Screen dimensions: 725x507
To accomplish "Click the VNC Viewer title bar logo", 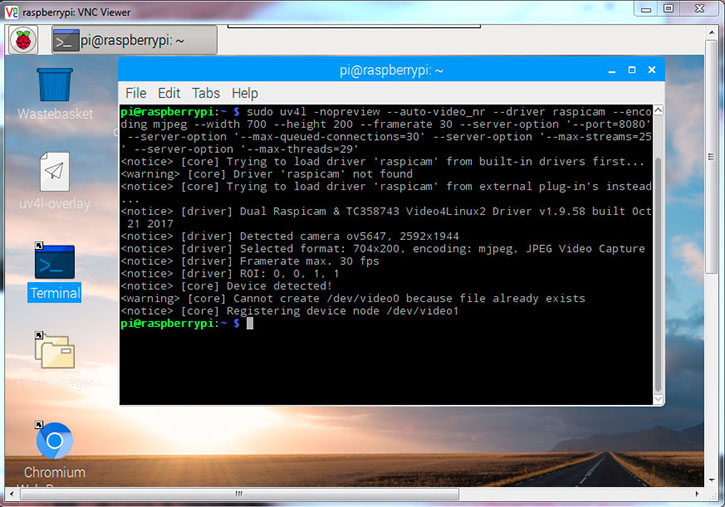I will tap(11, 9).
